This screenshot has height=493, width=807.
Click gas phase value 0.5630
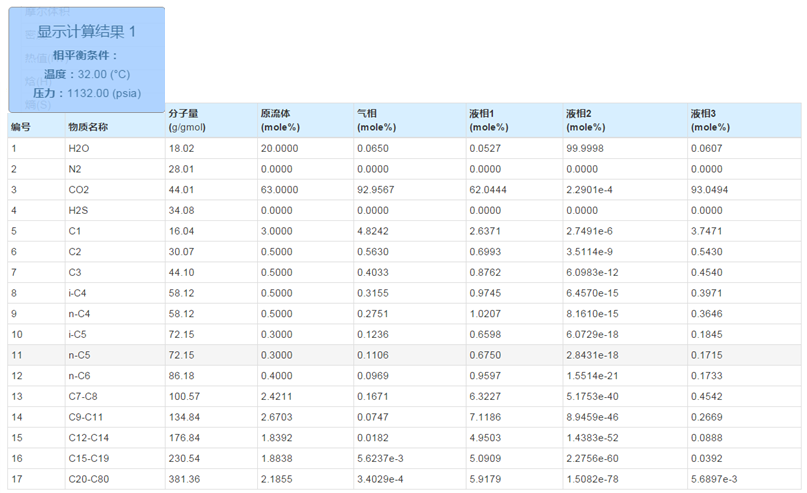(x=373, y=252)
